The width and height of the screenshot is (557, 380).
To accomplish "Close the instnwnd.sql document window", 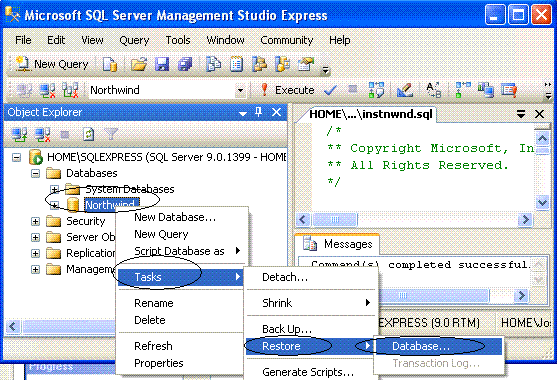I will point(540,114).
